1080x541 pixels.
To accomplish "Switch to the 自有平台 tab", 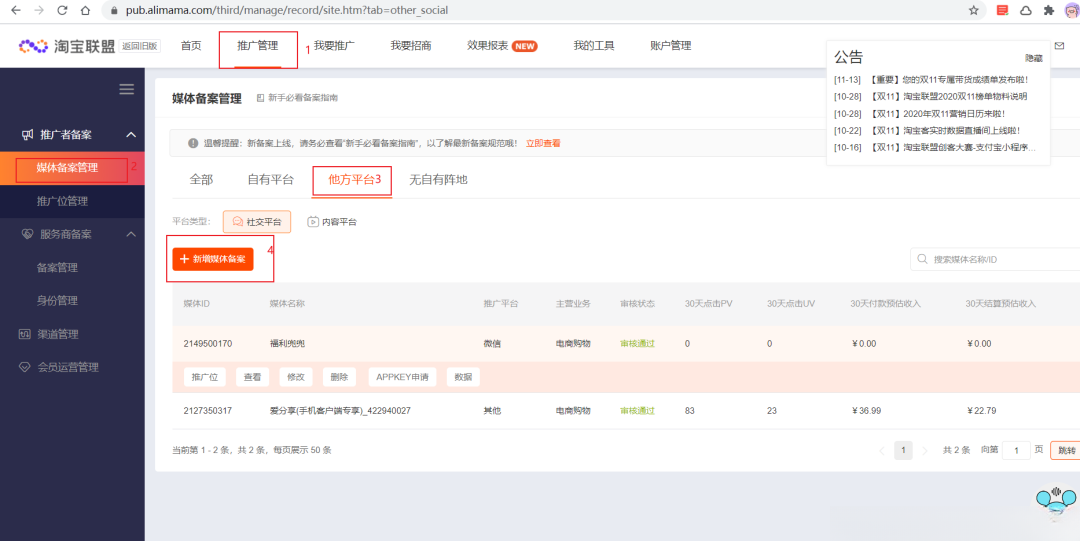I will 271,180.
